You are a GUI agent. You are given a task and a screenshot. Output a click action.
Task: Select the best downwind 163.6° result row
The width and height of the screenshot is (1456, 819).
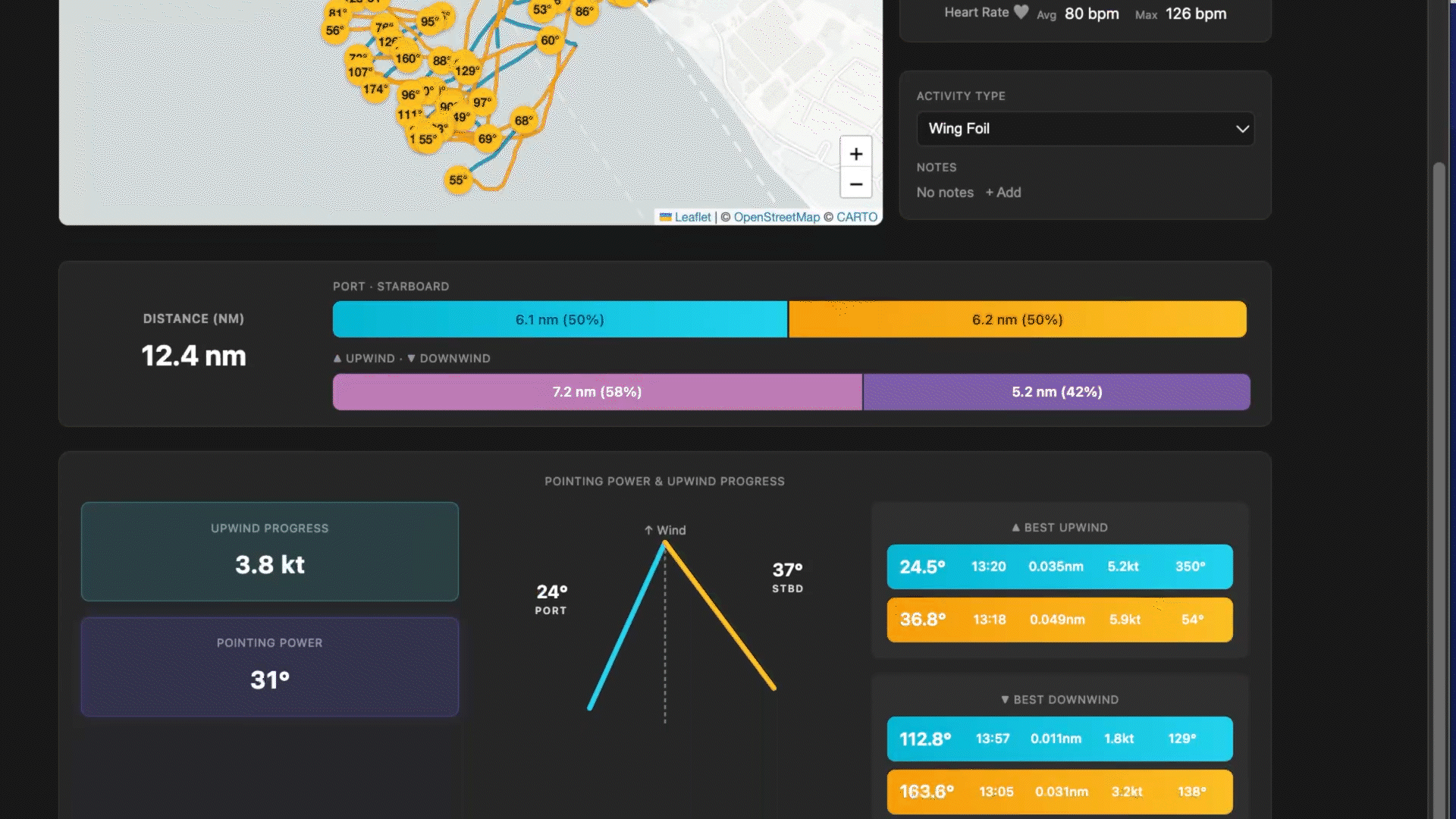1059,791
